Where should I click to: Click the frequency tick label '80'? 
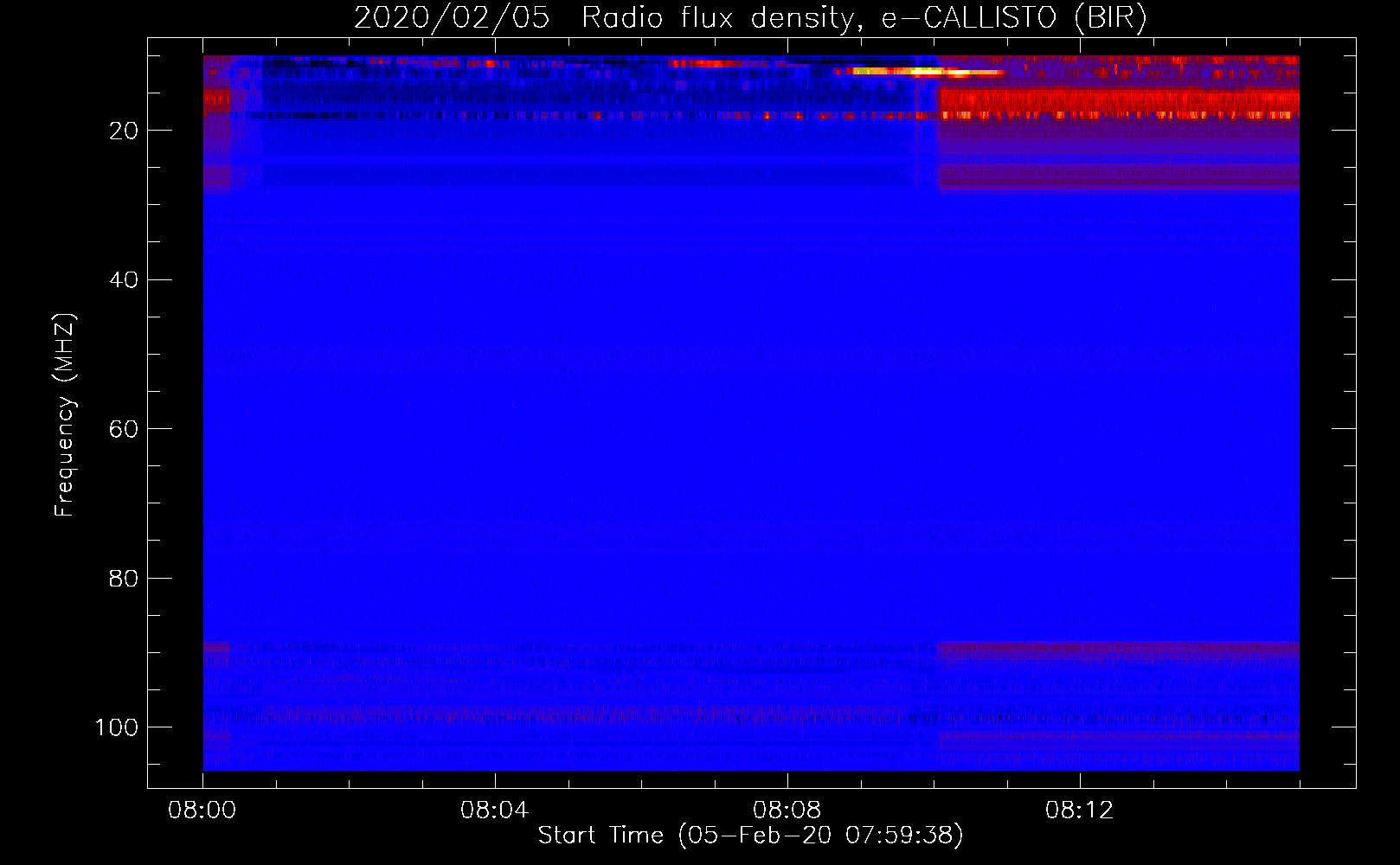(124, 579)
